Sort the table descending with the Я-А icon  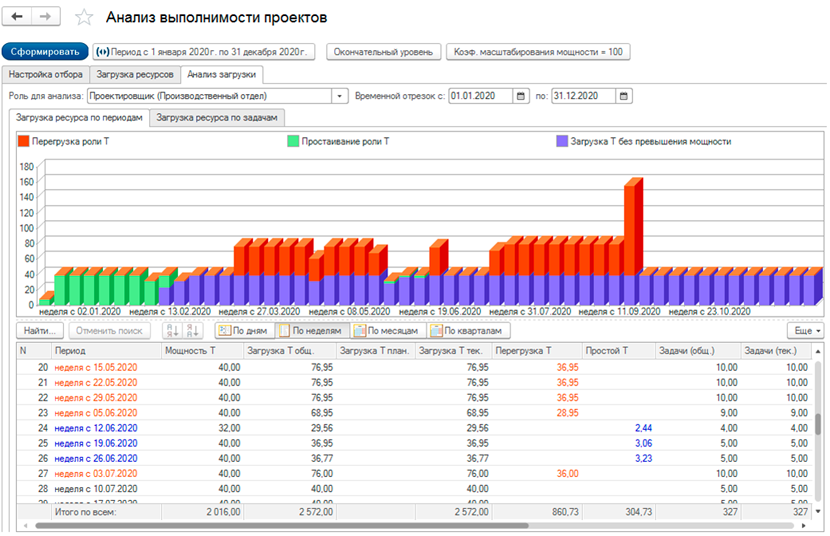point(192,331)
